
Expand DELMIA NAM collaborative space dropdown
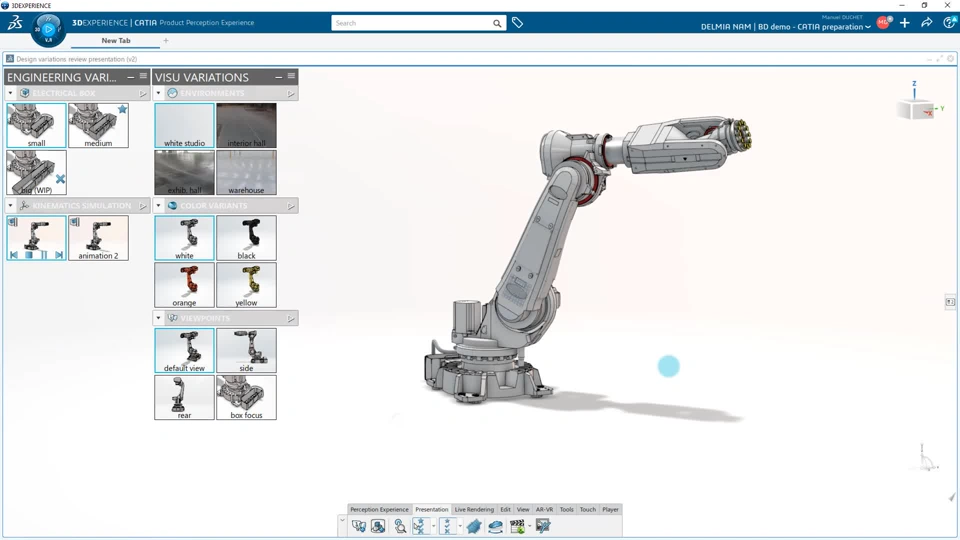(x=868, y=28)
